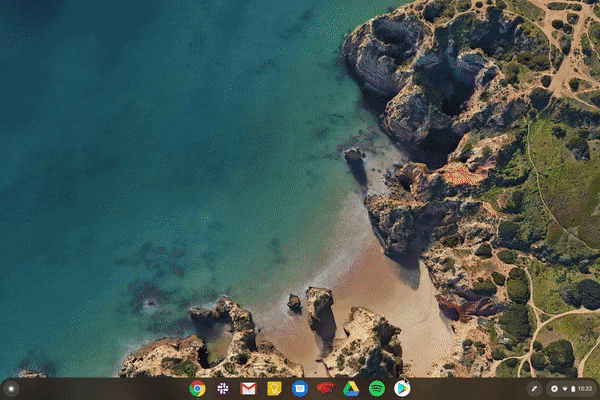600x400 pixels.
Task: Launch Google Chrome from the shelf
Action: (x=198, y=388)
